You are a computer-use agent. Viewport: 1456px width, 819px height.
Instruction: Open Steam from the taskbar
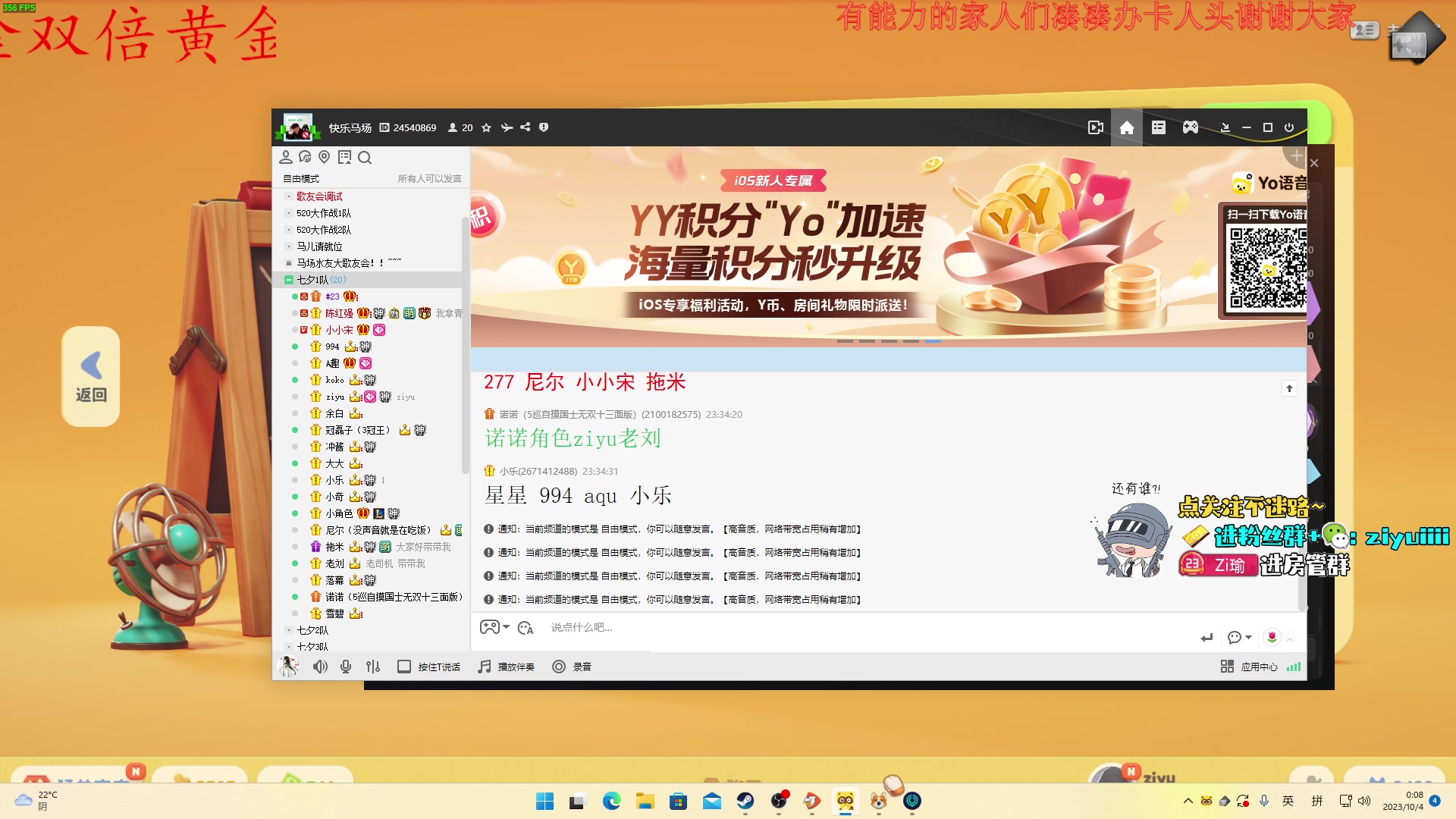745,801
